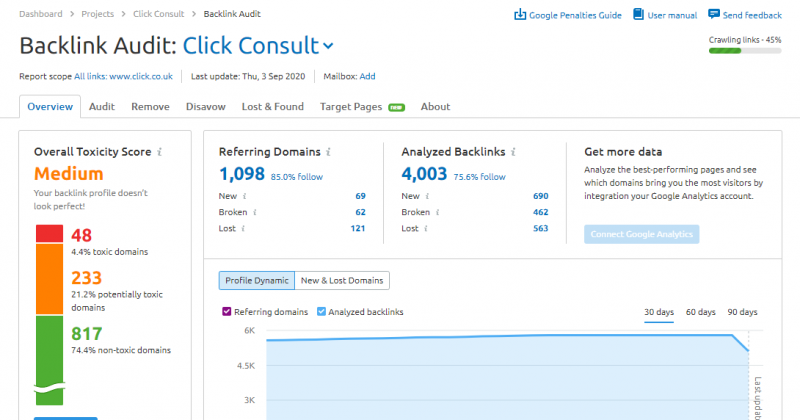800x420 pixels.
Task: Go to the Lost & Found tab
Action: (x=272, y=107)
